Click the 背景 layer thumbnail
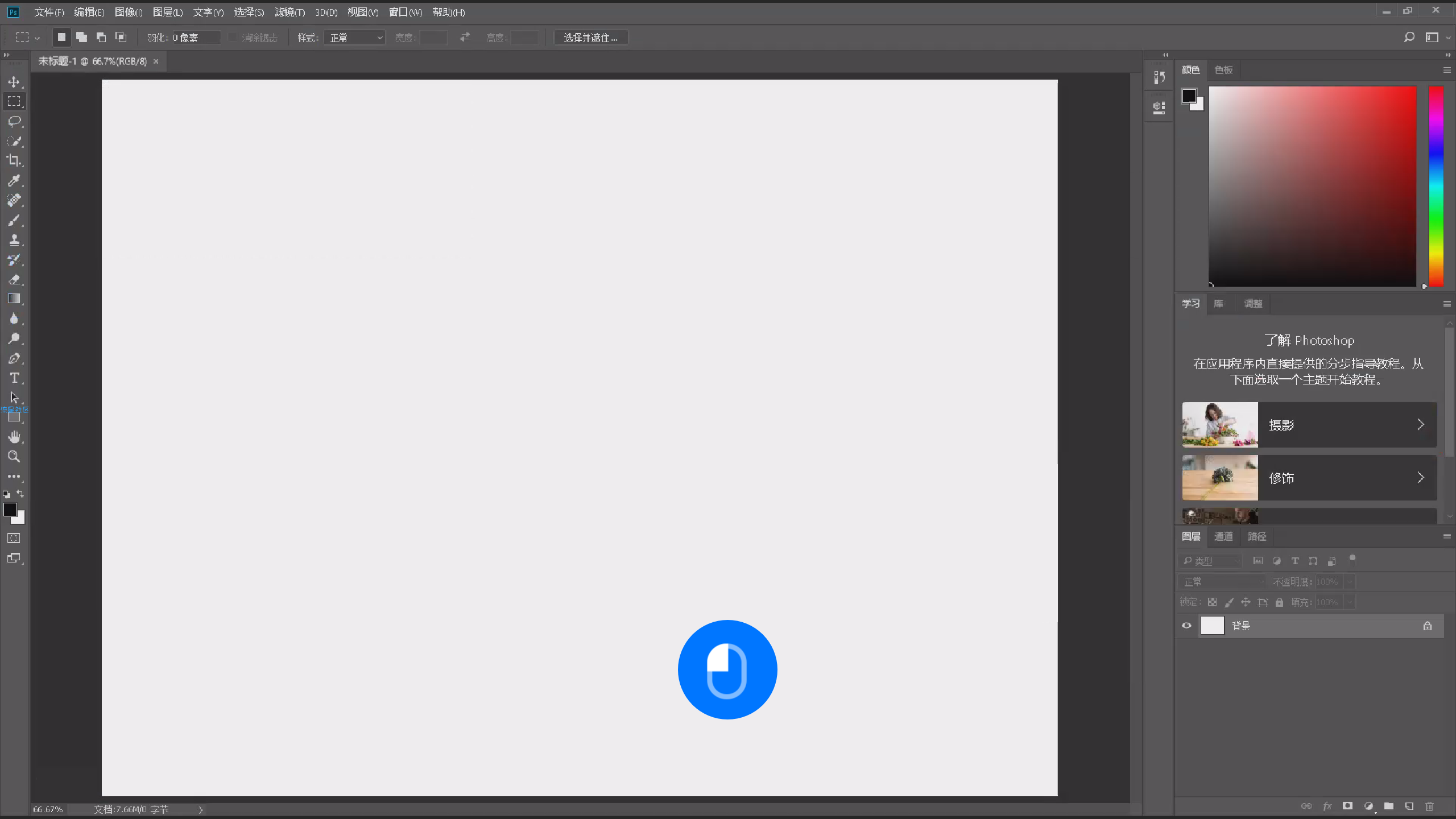Image resolution: width=1456 pixels, height=819 pixels. 1212,626
